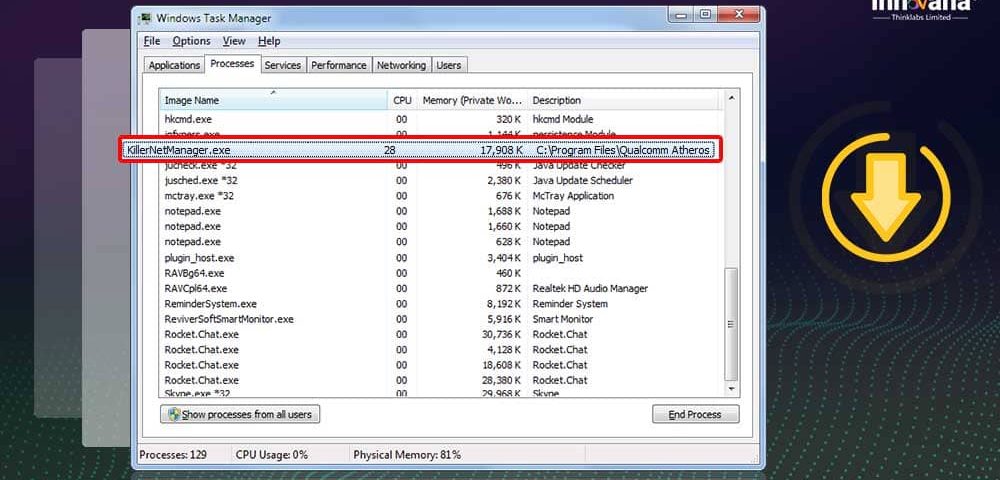
Task: Select the plugin_host.exe process
Action: 440,258
